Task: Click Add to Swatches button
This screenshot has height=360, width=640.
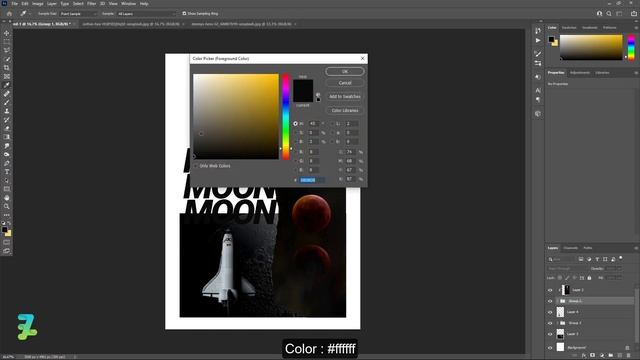Action: point(345,97)
